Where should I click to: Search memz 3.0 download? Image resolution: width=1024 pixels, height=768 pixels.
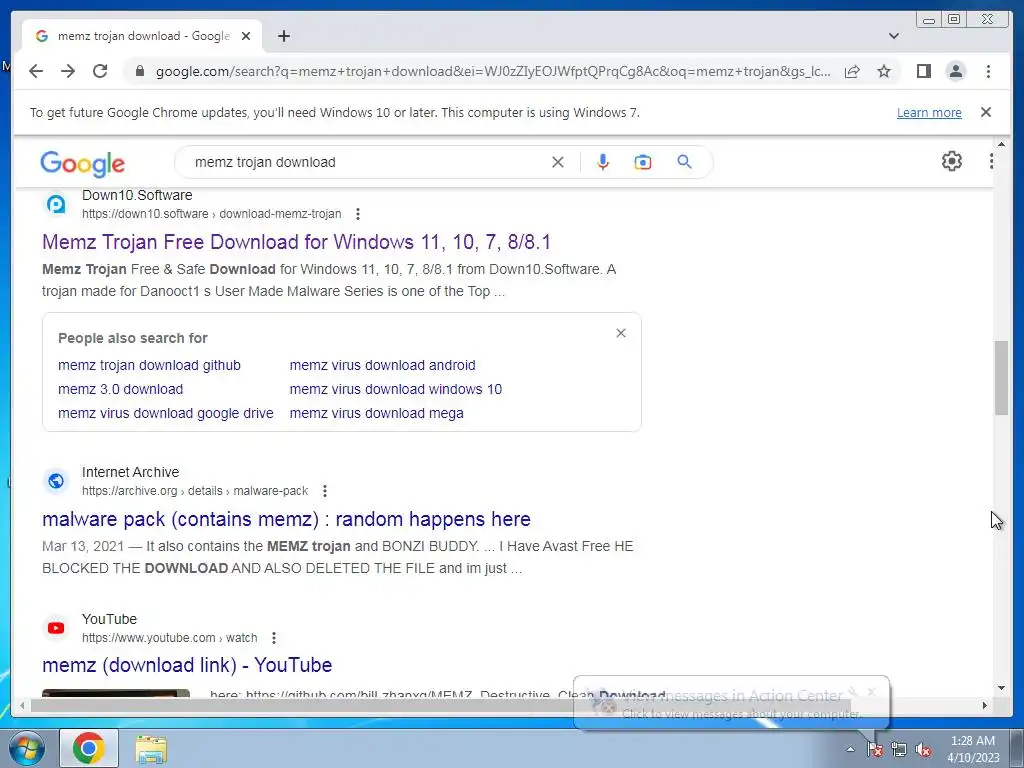pyautogui.click(x=121, y=389)
